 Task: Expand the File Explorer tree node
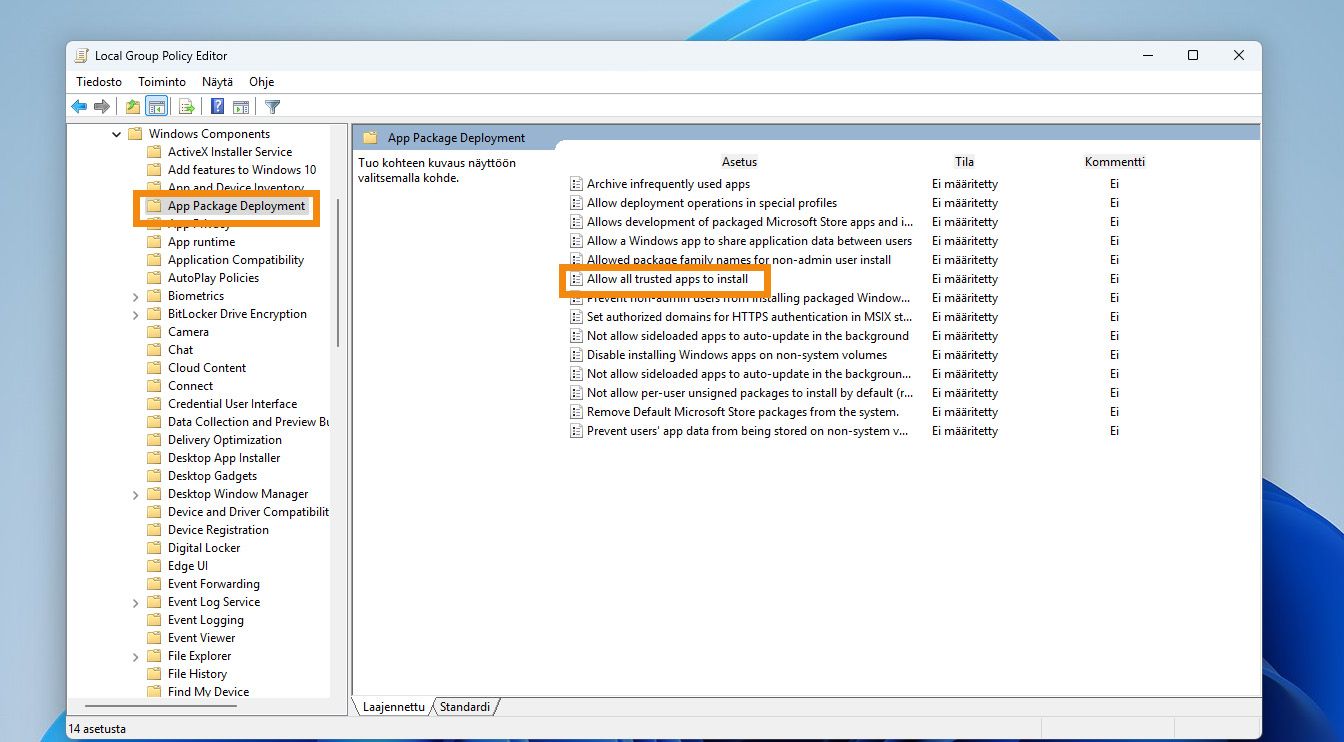(135, 656)
